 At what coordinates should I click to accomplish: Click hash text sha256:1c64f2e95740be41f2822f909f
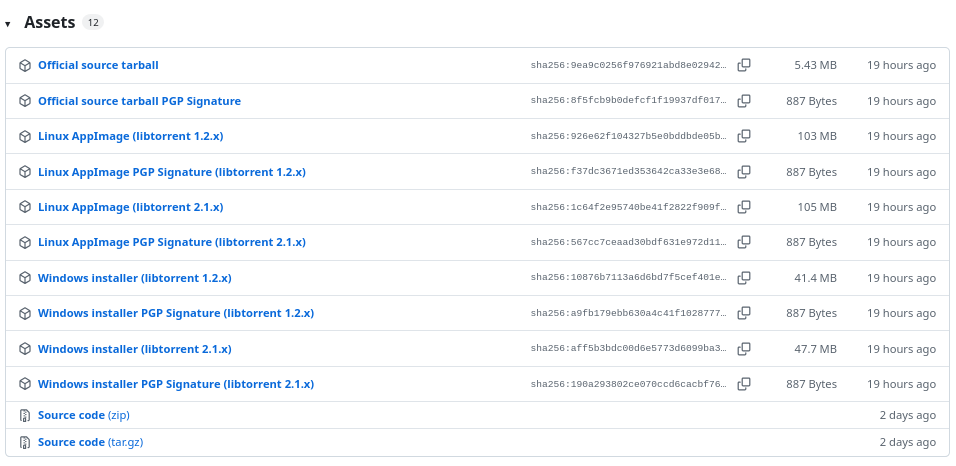click(x=629, y=207)
